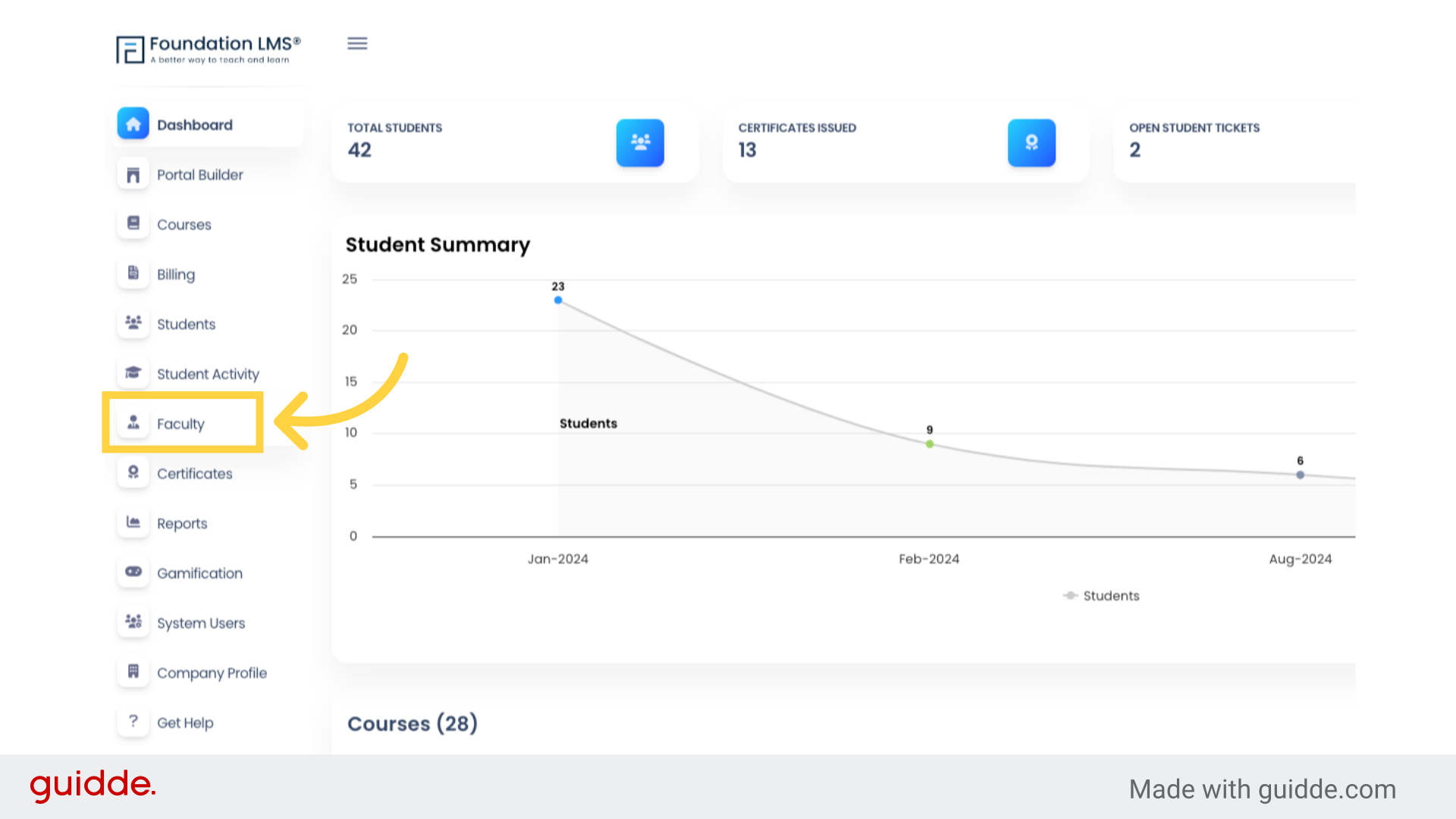Click the Student Activity graduation cap icon
Image resolution: width=1456 pixels, height=819 pixels.
point(133,373)
